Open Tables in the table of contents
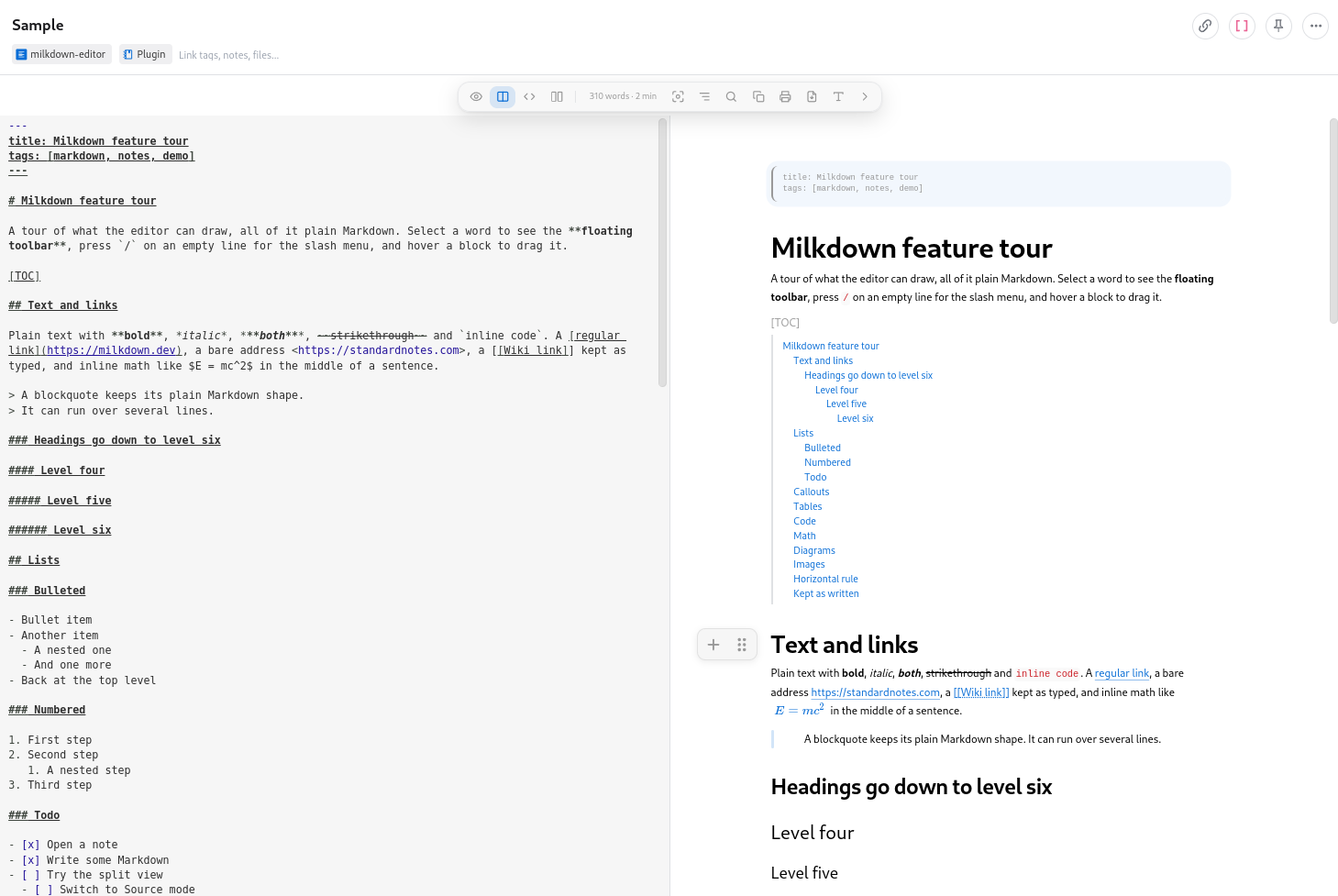Screen dimensions: 1338x896 (x=808, y=506)
